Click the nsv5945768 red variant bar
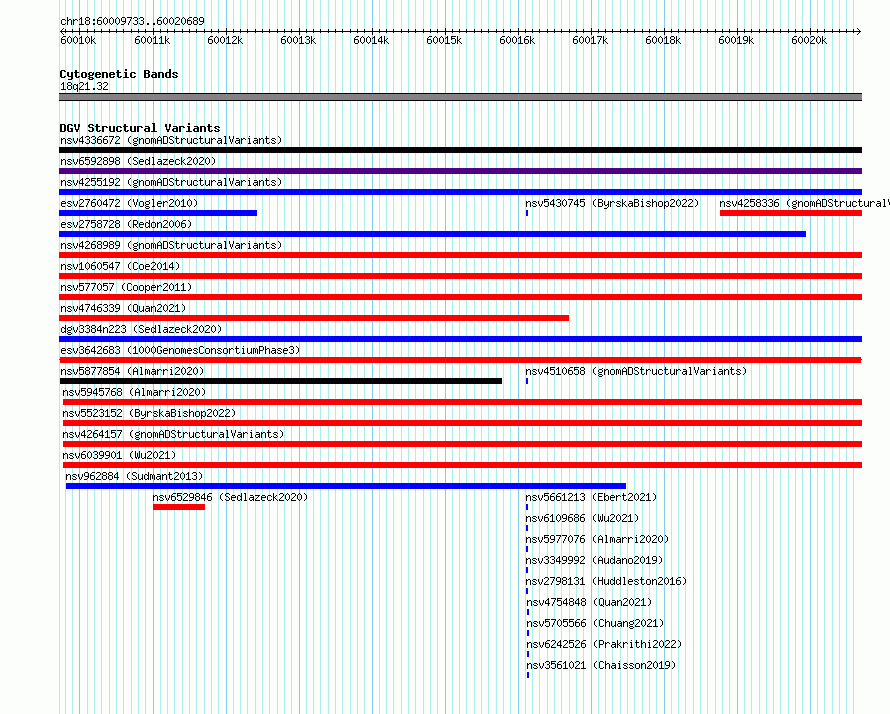This screenshot has height=714, width=890. (463, 402)
